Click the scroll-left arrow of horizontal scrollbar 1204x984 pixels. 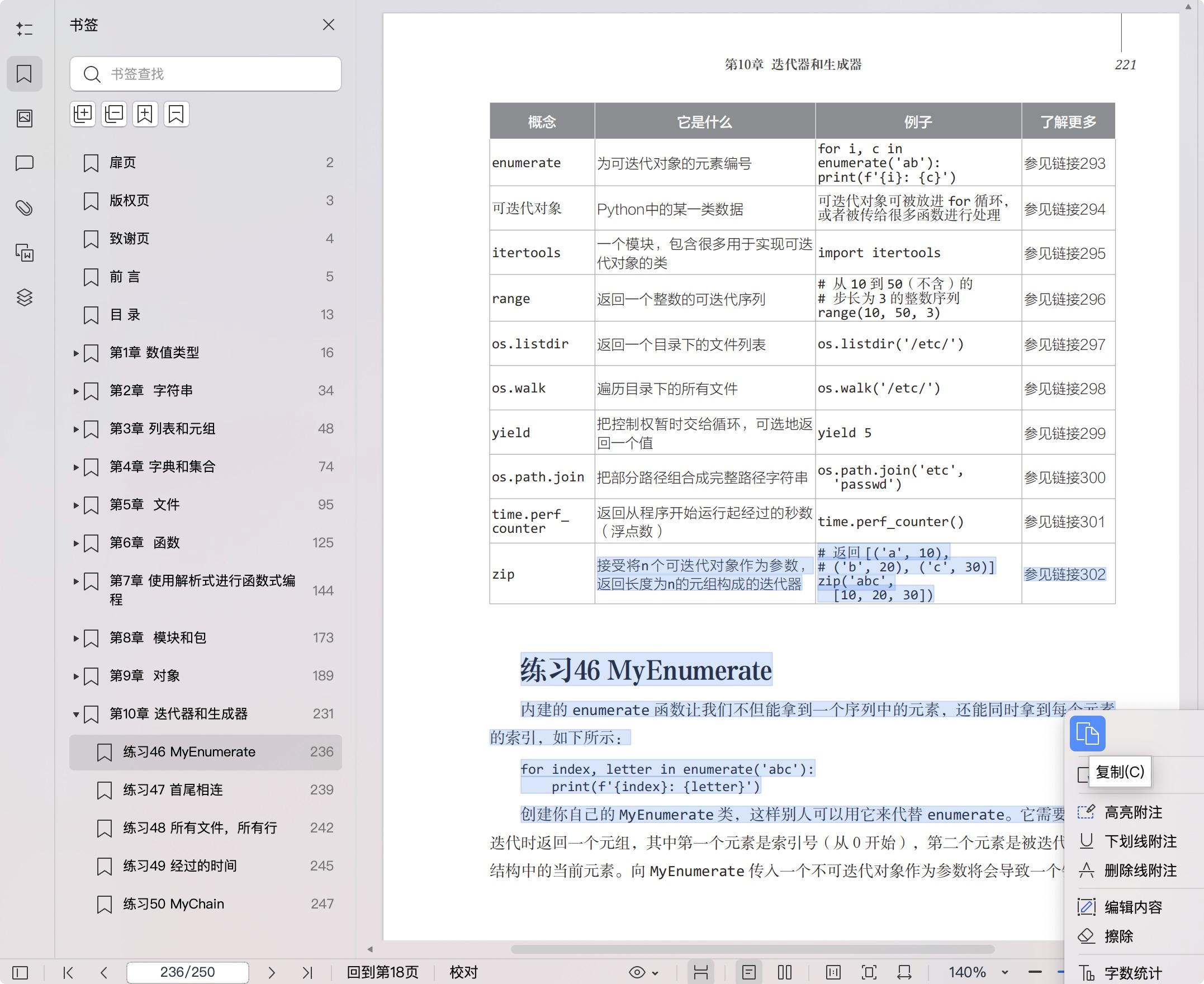[370, 949]
